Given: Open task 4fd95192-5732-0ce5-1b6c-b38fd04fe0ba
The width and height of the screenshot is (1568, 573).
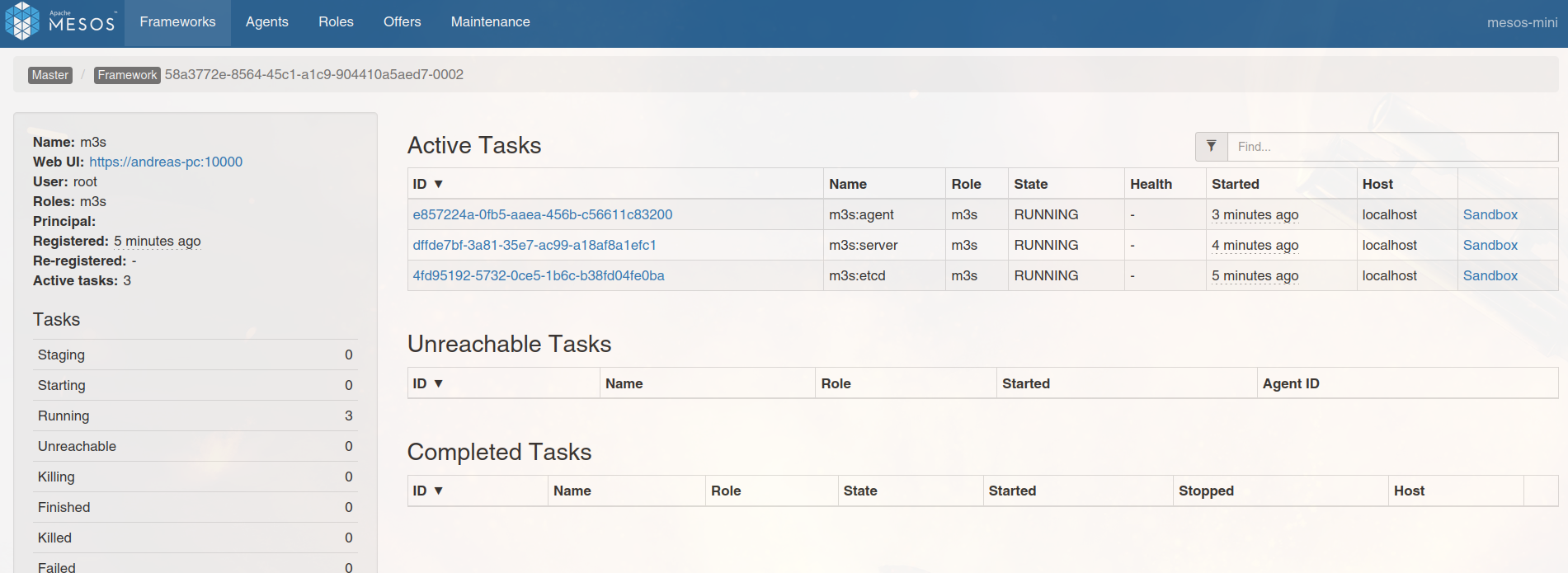Looking at the screenshot, I should point(539,275).
